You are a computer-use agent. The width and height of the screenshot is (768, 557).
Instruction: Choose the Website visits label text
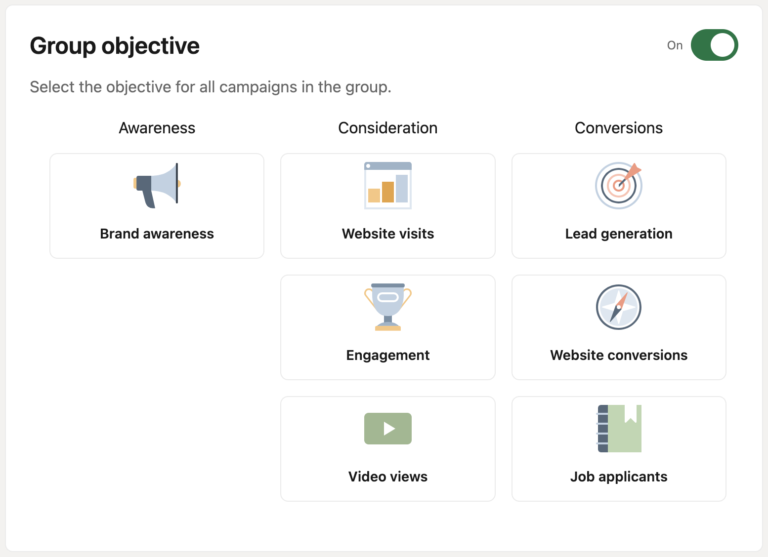(388, 234)
